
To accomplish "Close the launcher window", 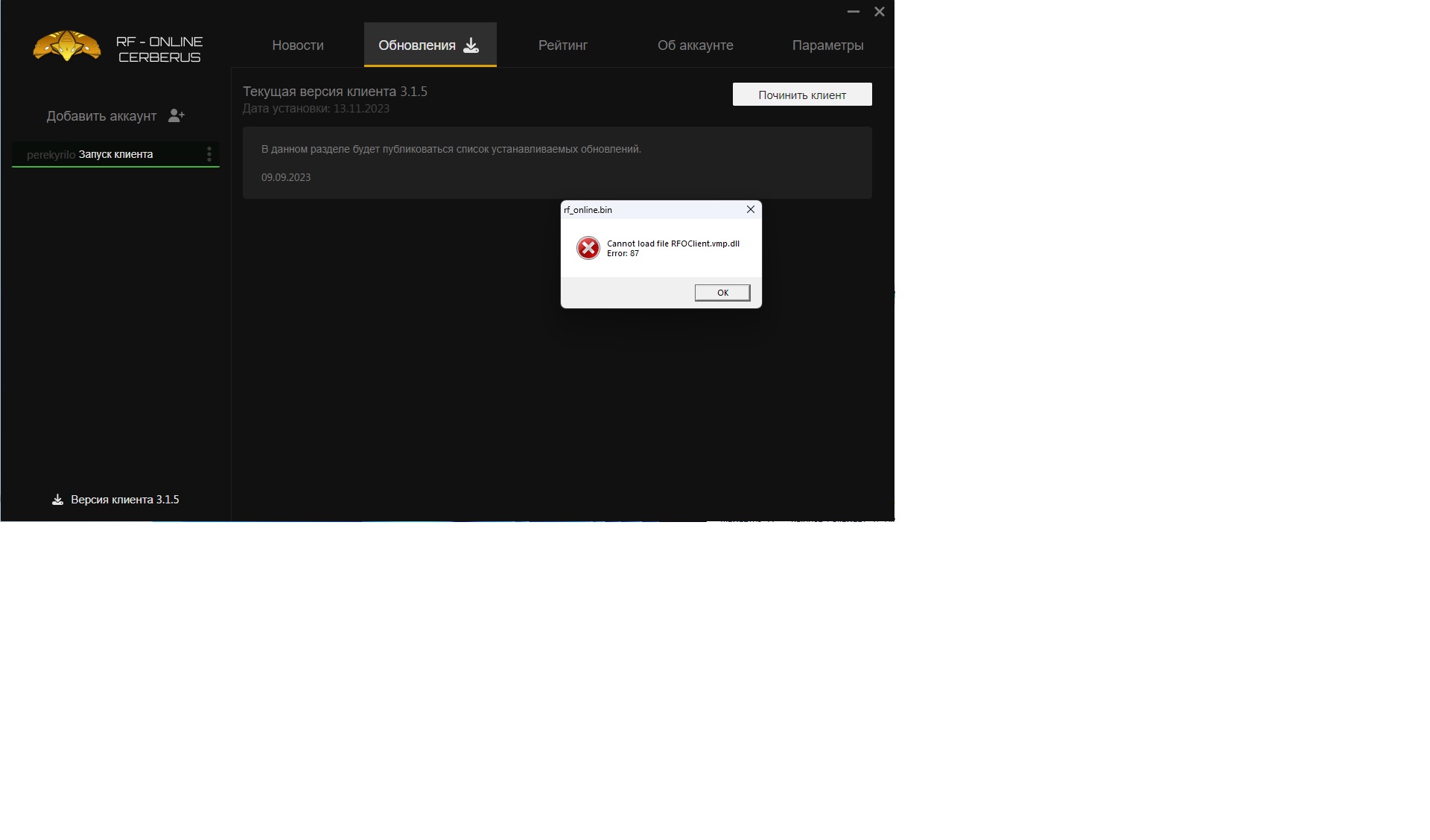I will coord(880,11).
